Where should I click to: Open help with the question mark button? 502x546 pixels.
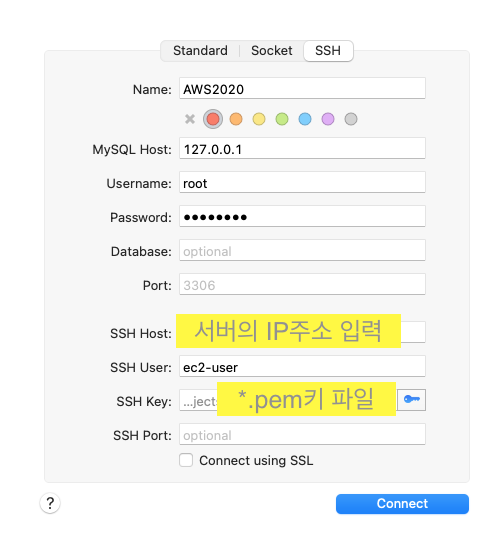point(50,503)
